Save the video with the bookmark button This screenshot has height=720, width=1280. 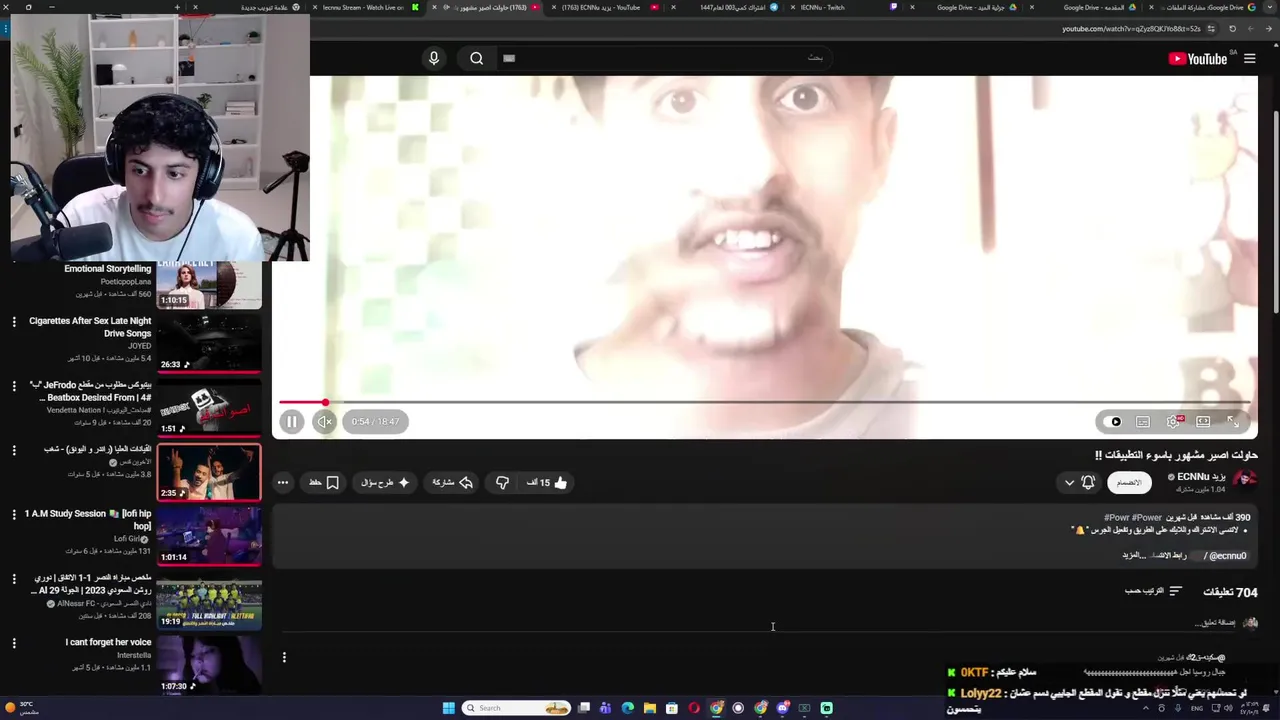[324, 482]
